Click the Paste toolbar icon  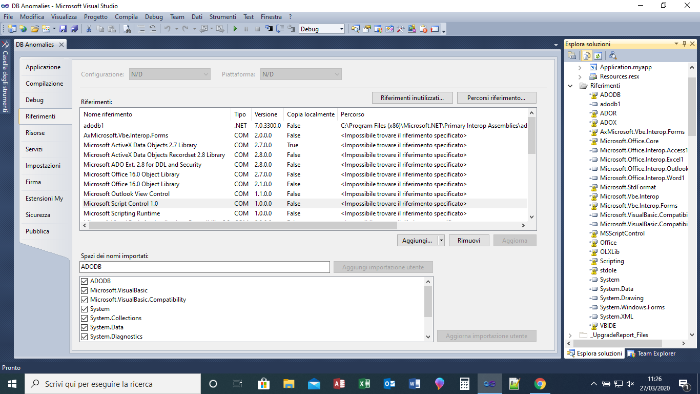pos(112,29)
